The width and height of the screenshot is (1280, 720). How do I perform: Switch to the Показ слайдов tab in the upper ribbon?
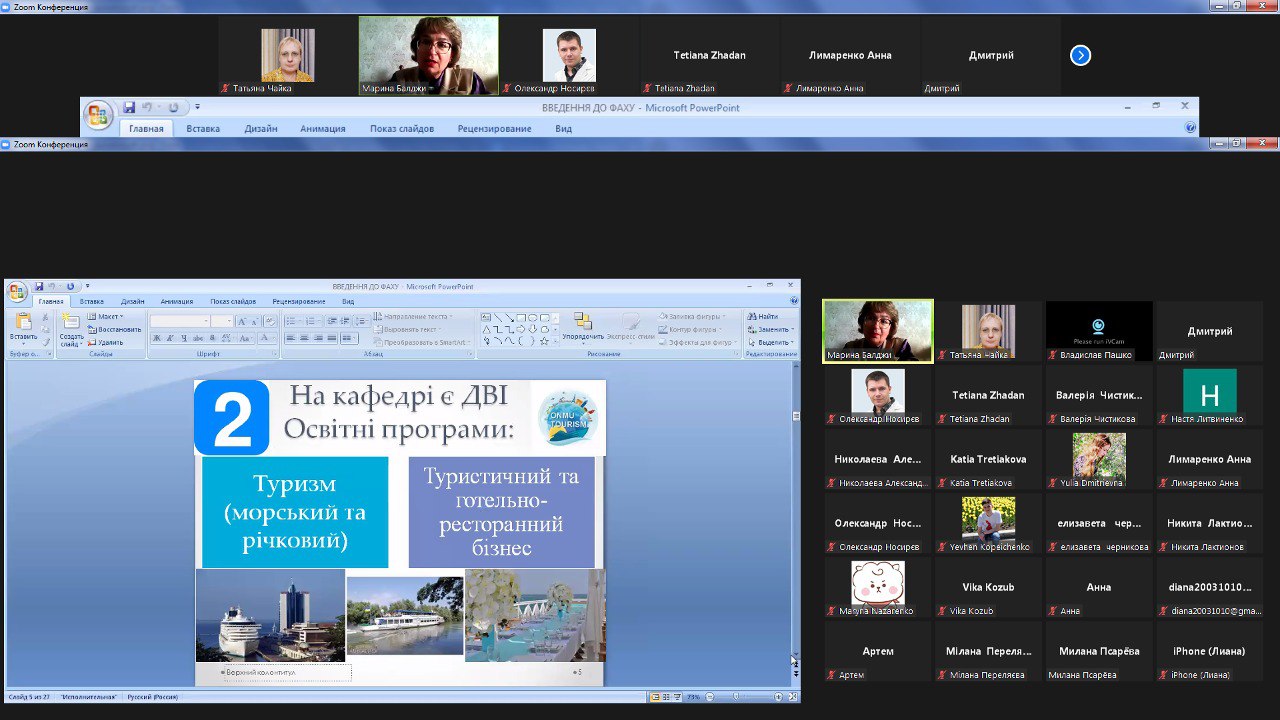click(401, 128)
